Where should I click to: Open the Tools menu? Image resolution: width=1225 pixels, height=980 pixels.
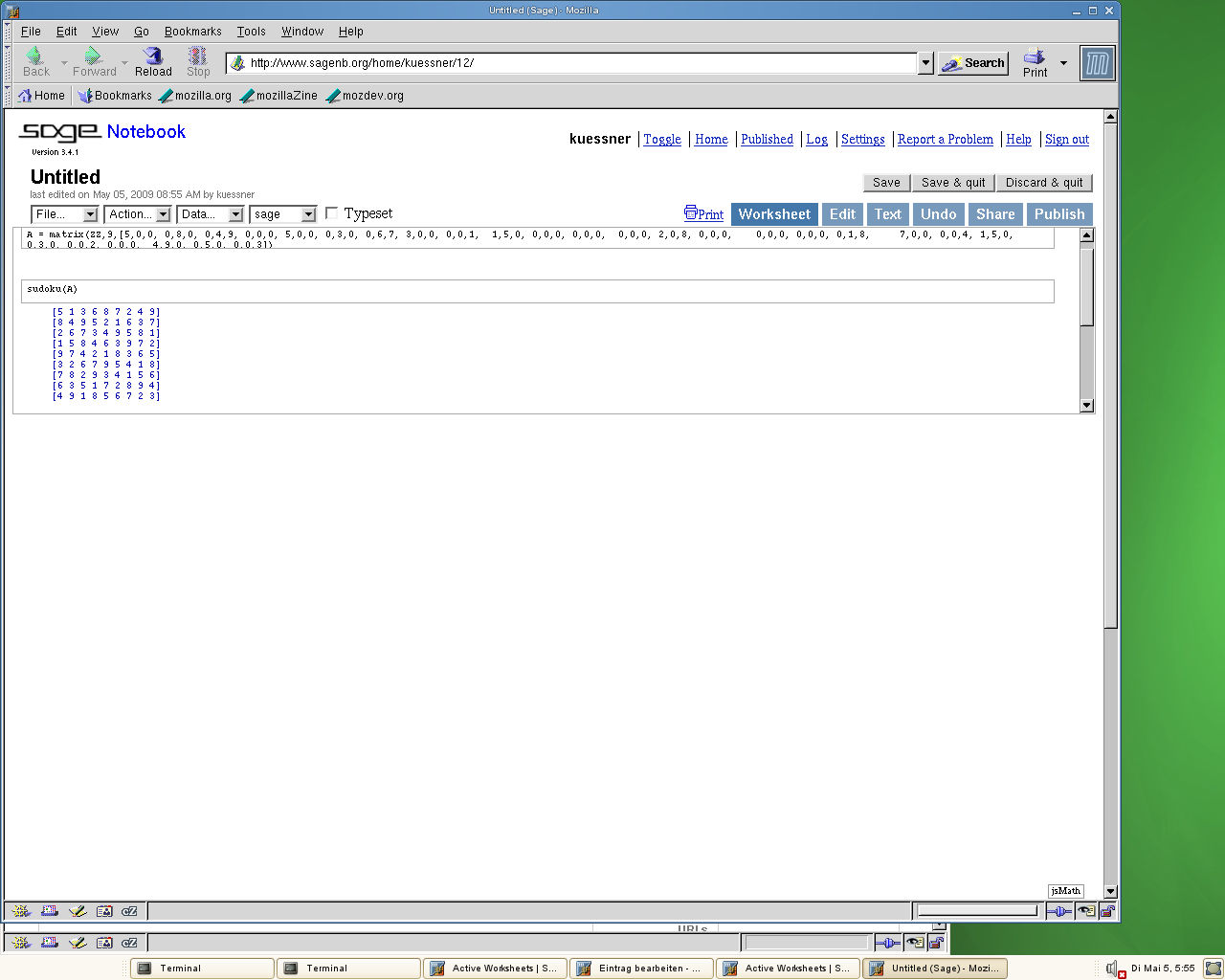pyautogui.click(x=251, y=32)
